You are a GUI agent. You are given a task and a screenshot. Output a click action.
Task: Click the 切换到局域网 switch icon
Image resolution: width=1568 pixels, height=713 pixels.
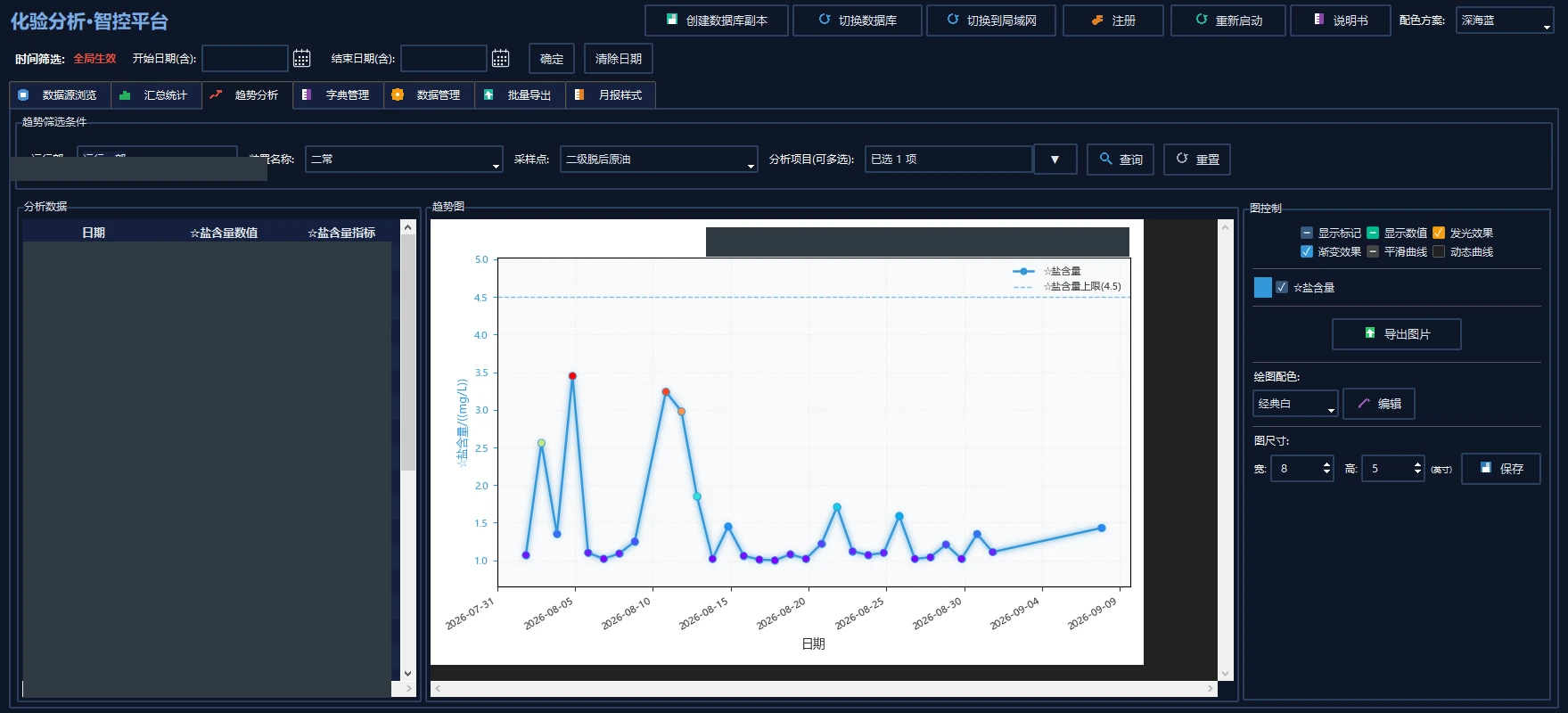pyautogui.click(x=953, y=20)
